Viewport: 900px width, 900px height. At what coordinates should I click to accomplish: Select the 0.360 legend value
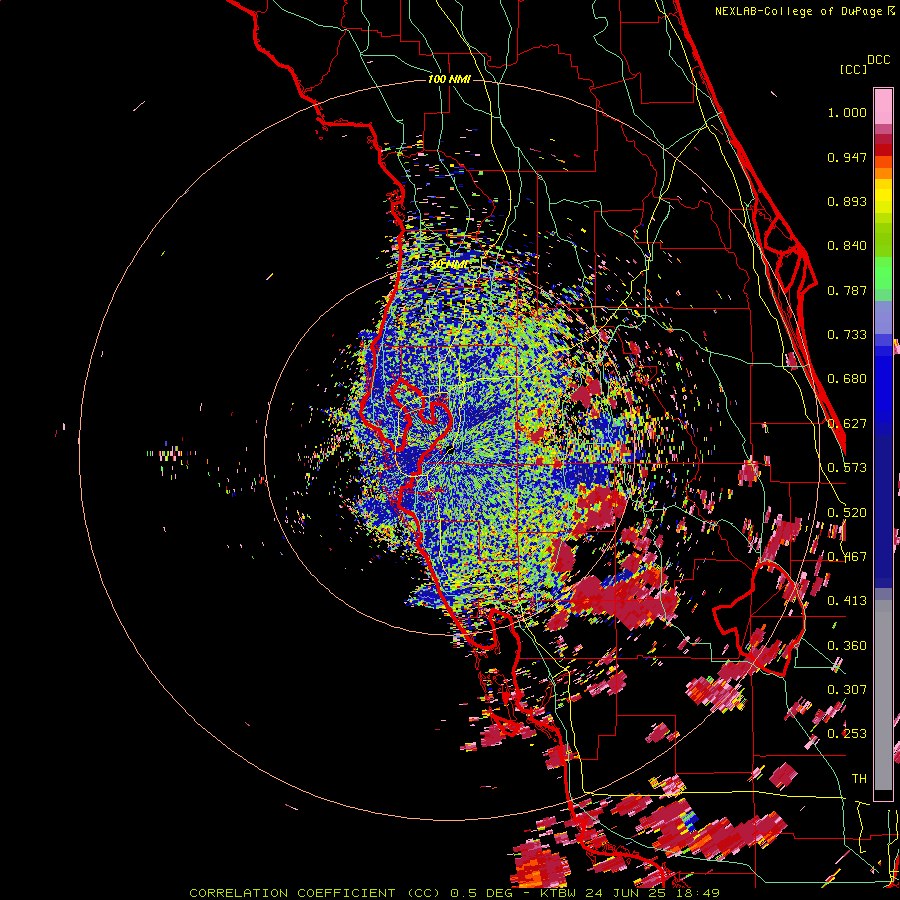tap(847, 646)
